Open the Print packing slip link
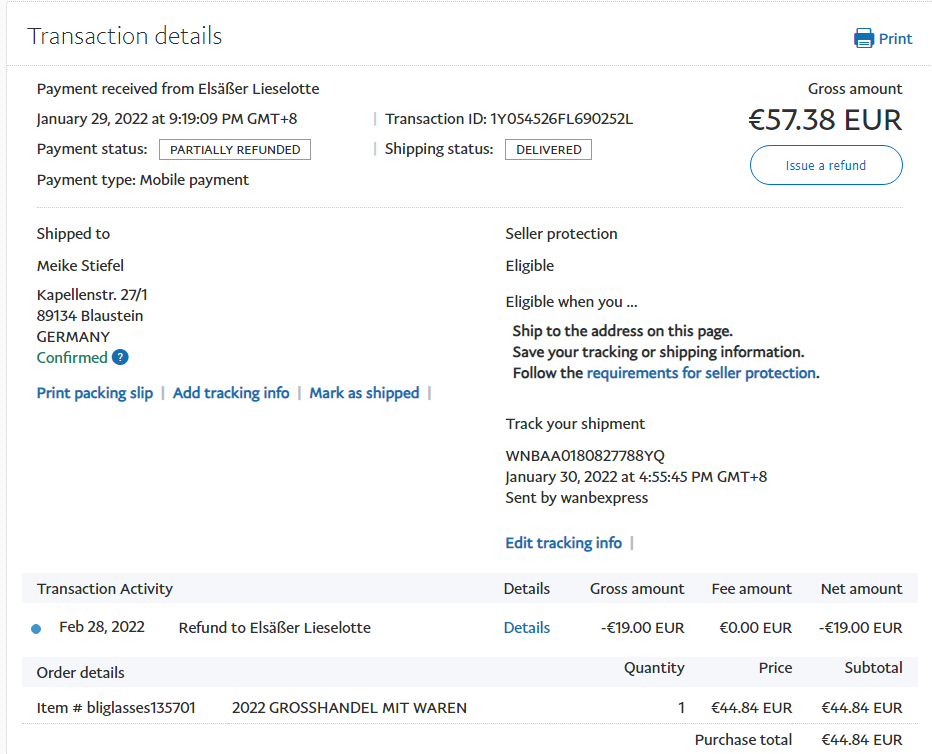The width and height of the screenshot is (932, 754). (x=95, y=393)
